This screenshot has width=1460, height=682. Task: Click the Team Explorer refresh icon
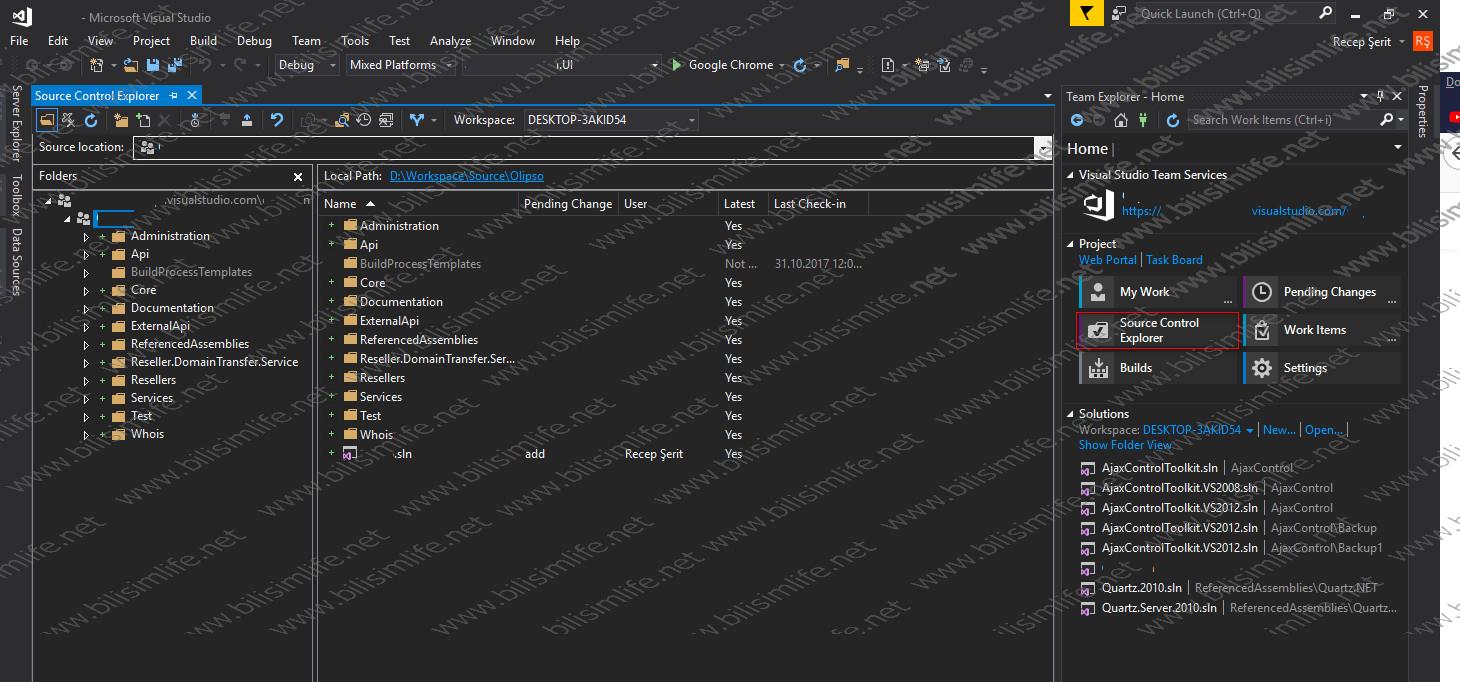[x=1172, y=120]
